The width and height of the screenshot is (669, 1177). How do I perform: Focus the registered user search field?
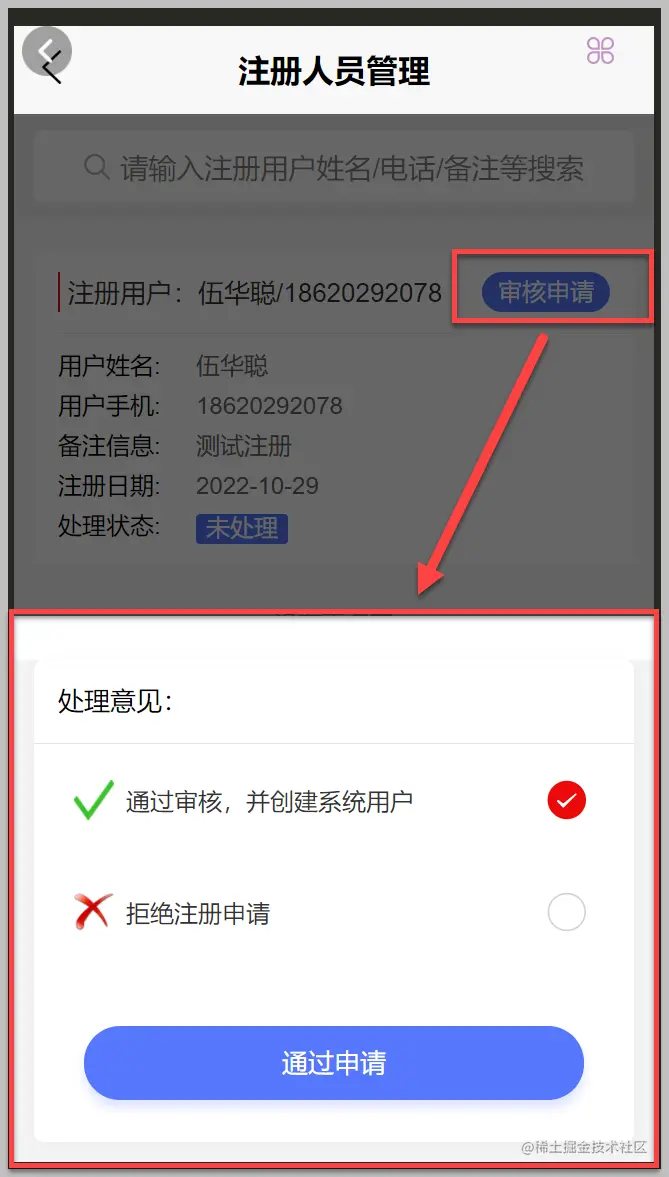pos(334,167)
